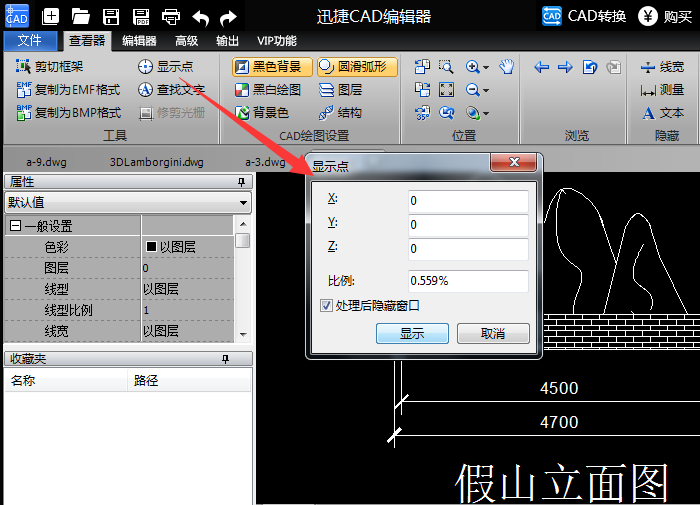
Task: Open the 文件 menu
Action: click(x=30, y=41)
